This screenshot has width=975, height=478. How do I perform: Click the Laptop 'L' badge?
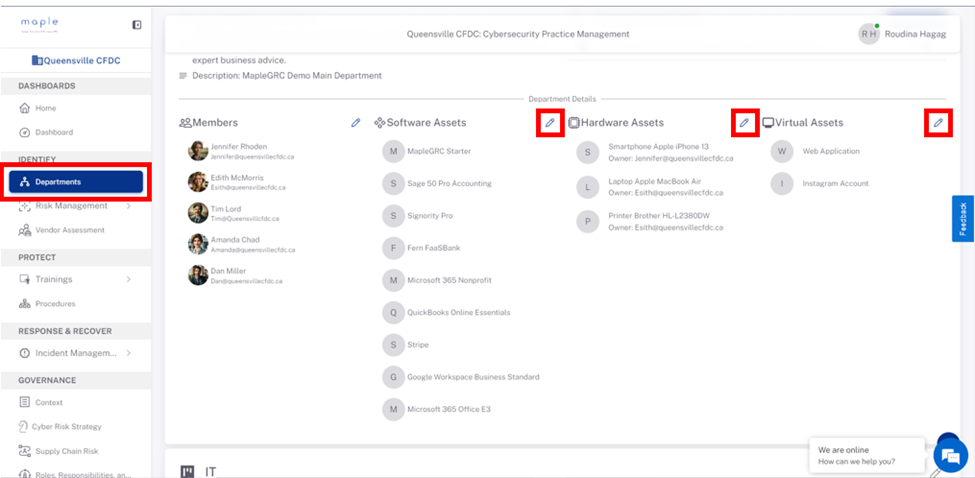[x=588, y=187]
